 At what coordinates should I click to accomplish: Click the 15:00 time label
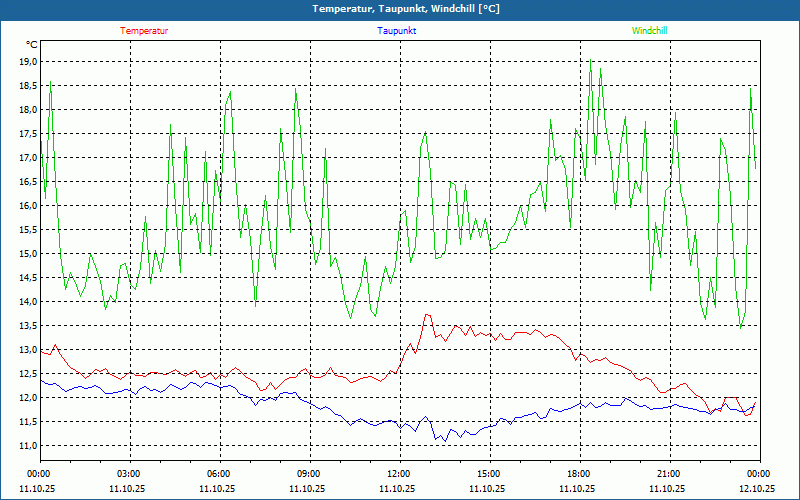pyautogui.click(x=488, y=474)
